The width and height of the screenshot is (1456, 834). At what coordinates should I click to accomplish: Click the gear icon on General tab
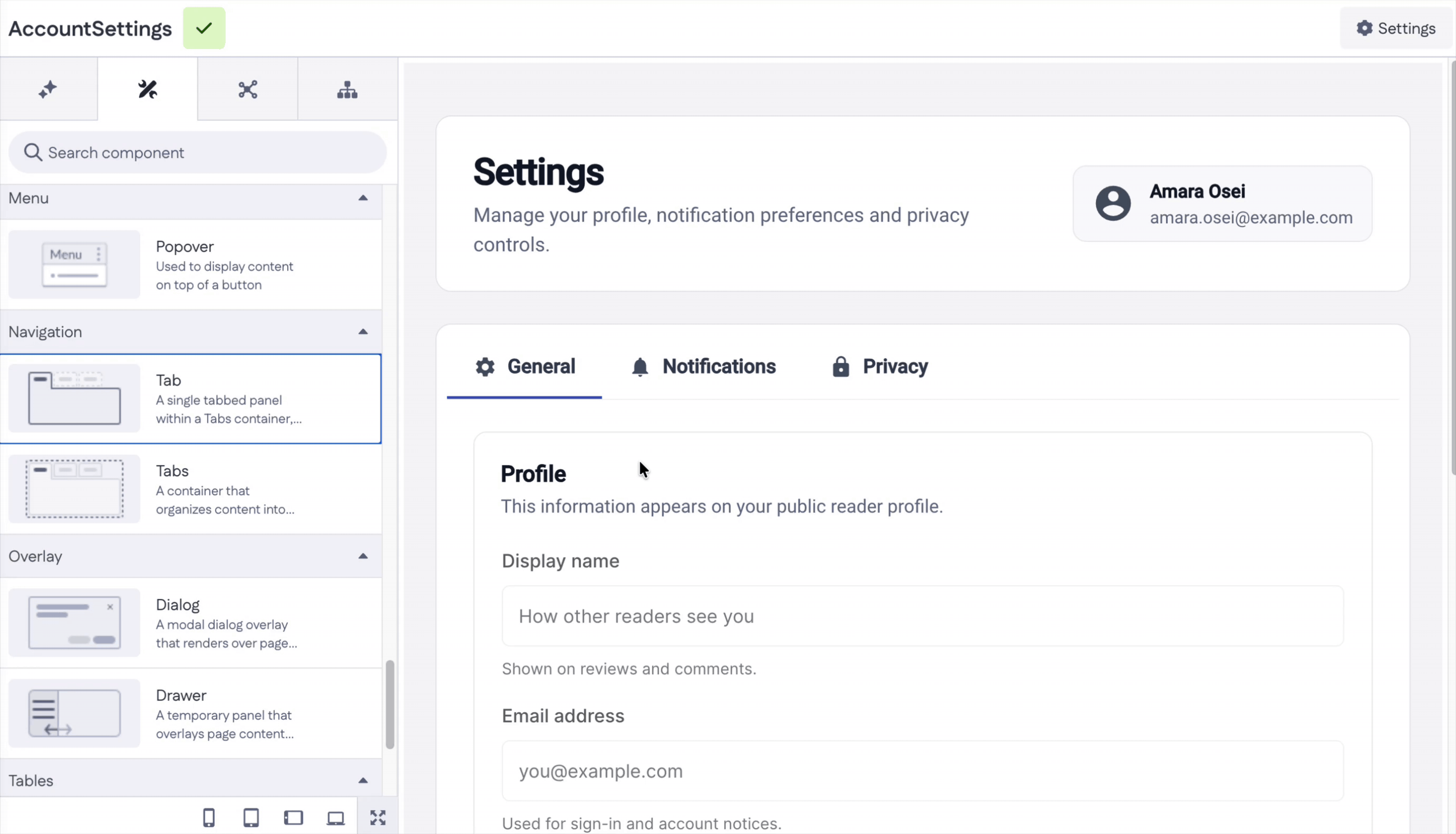click(485, 367)
